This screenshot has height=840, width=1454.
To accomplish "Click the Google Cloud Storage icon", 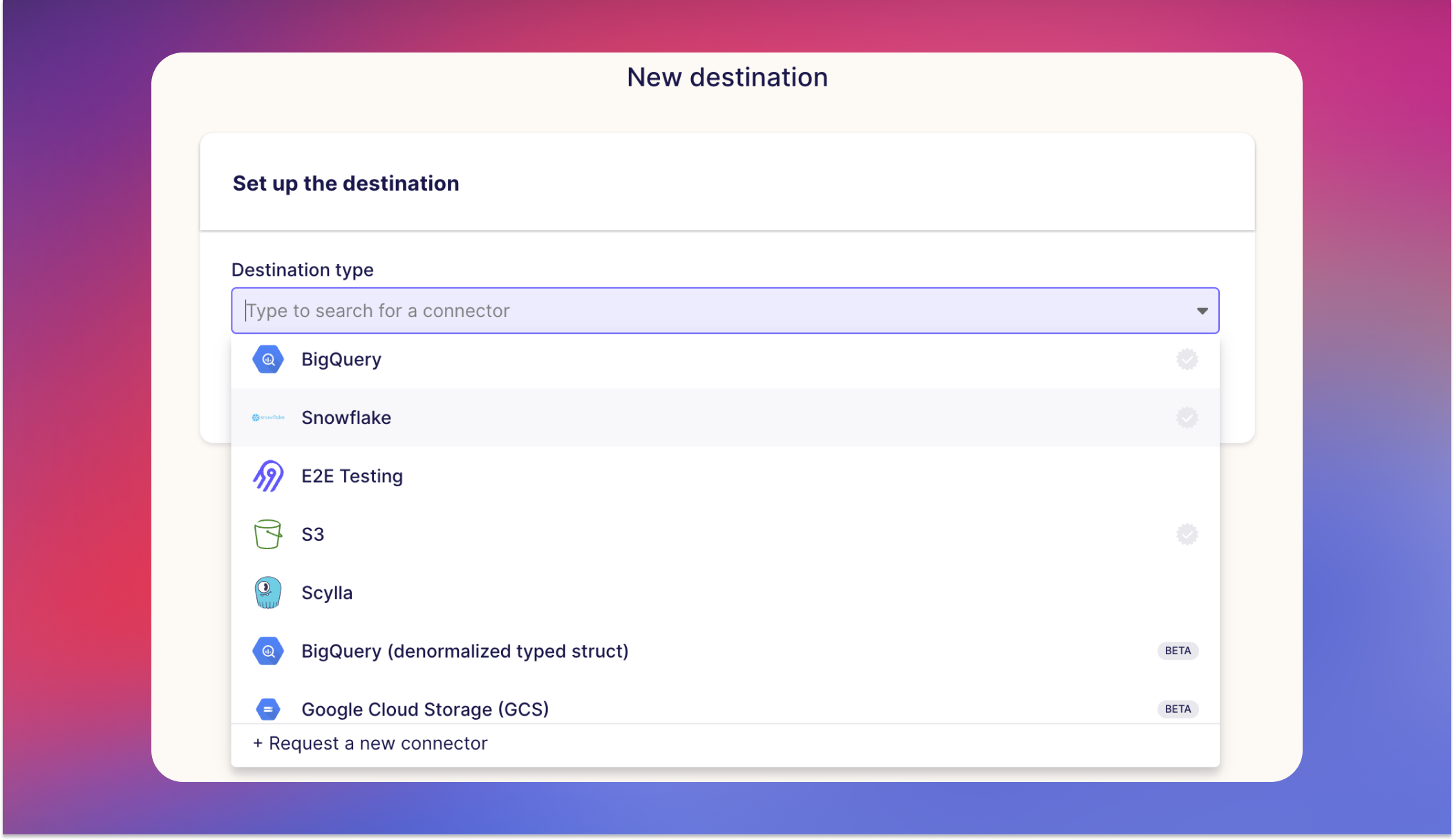I will pyautogui.click(x=268, y=709).
